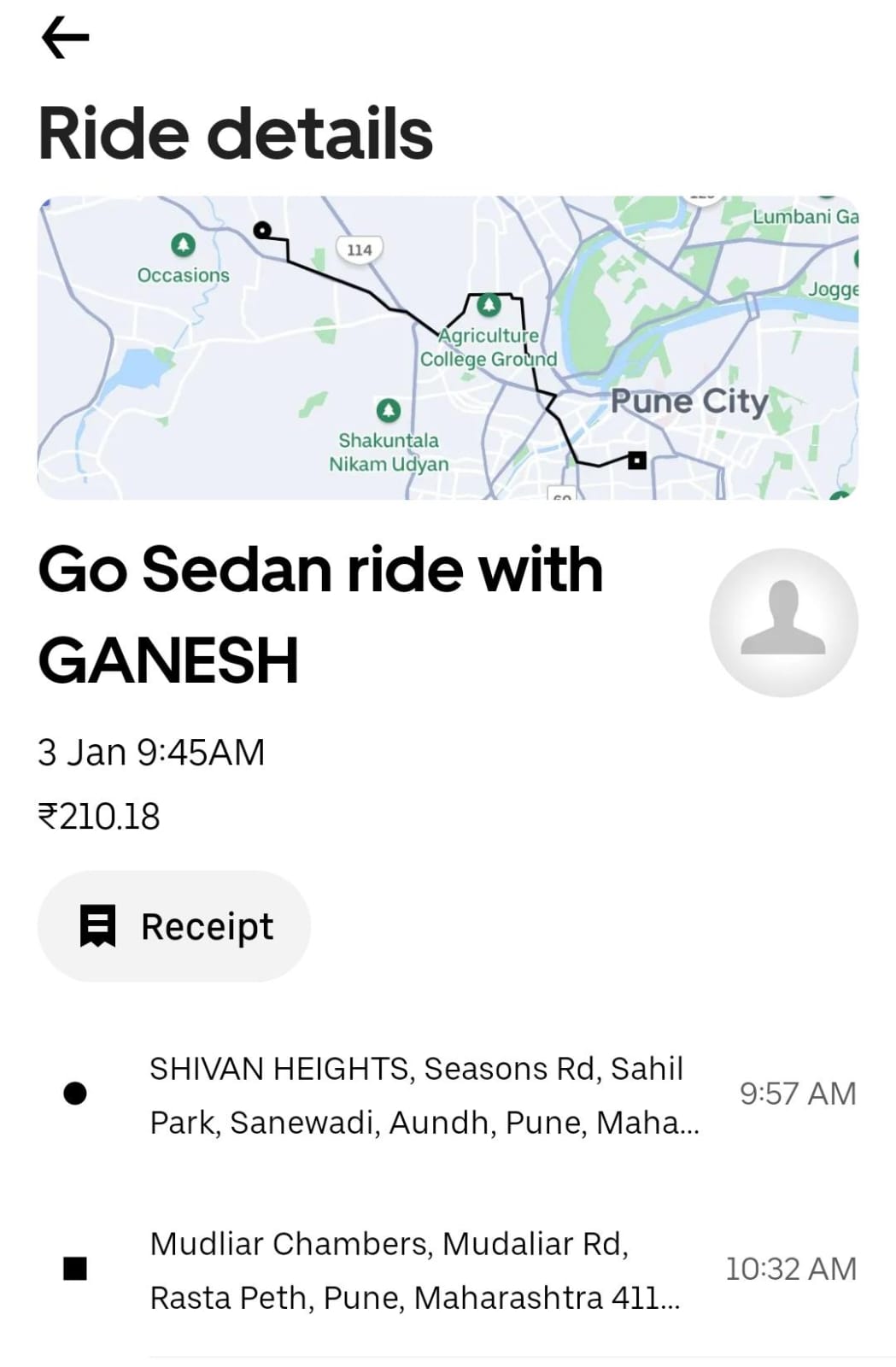This screenshot has width=896, height=1367.
Task: Tap the 10:32 AM drop-off time
Action: pyautogui.click(x=791, y=1269)
